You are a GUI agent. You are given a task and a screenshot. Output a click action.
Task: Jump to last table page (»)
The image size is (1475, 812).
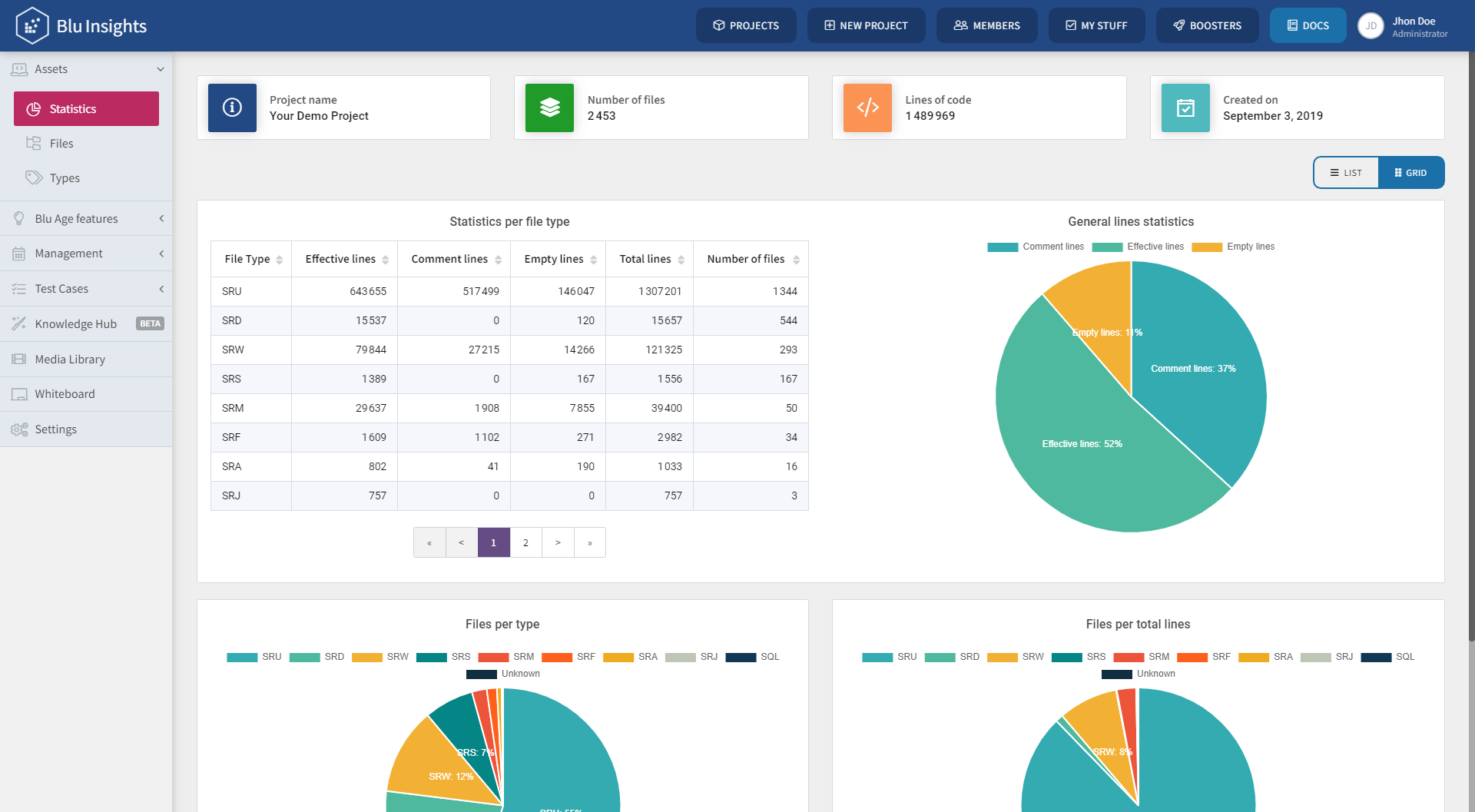[590, 542]
